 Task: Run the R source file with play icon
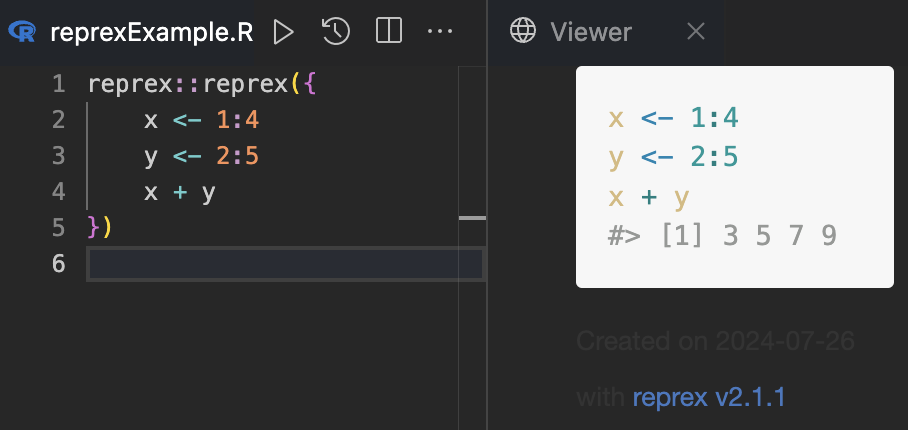(x=284, y=32)
